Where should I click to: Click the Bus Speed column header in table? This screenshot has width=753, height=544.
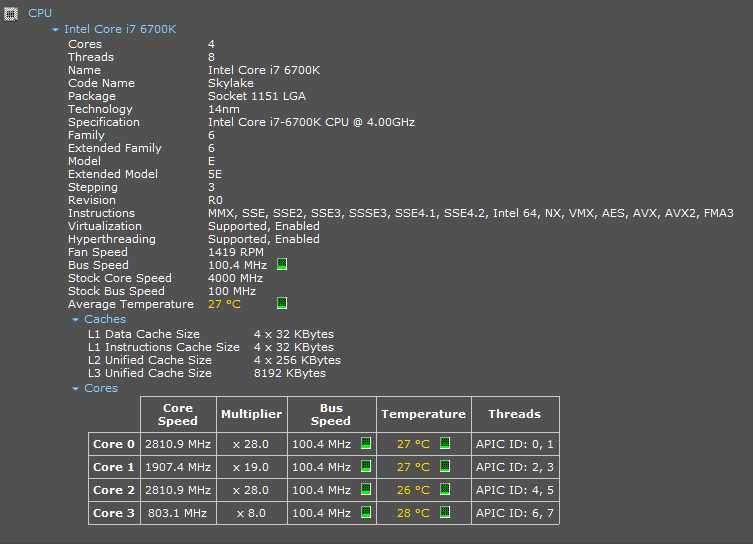click(331, 414)
